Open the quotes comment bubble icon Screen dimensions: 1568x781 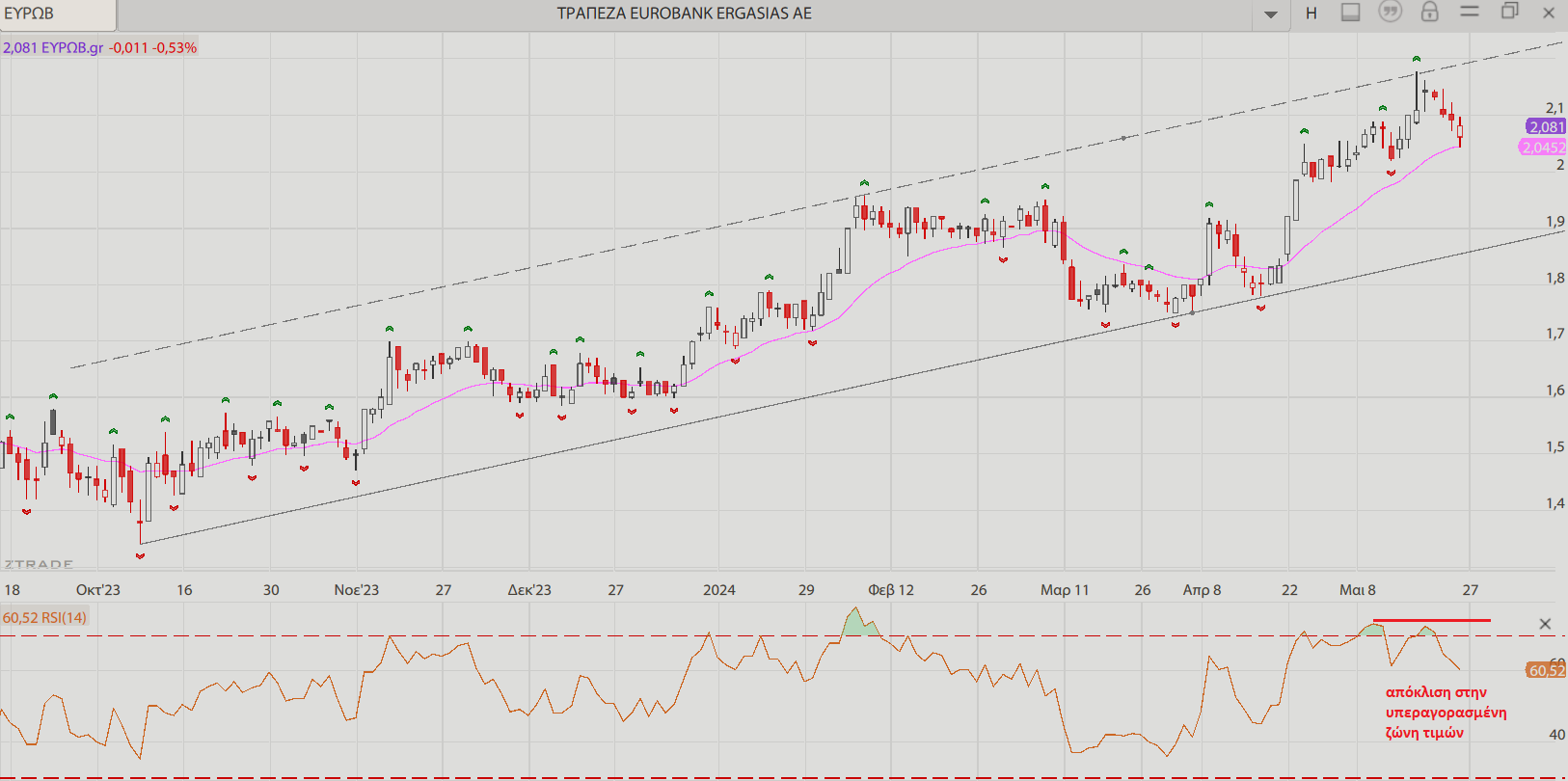(x=1390, y=13)
